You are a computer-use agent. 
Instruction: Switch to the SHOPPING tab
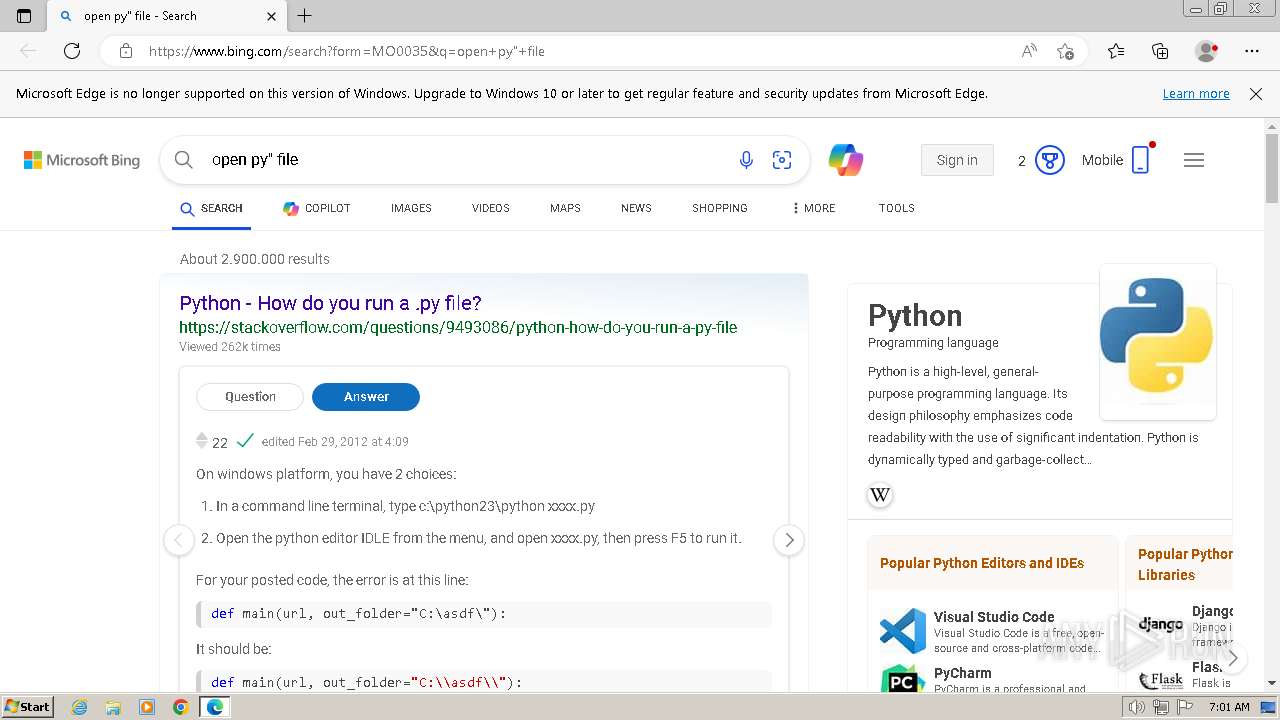[x=720, y=208]
